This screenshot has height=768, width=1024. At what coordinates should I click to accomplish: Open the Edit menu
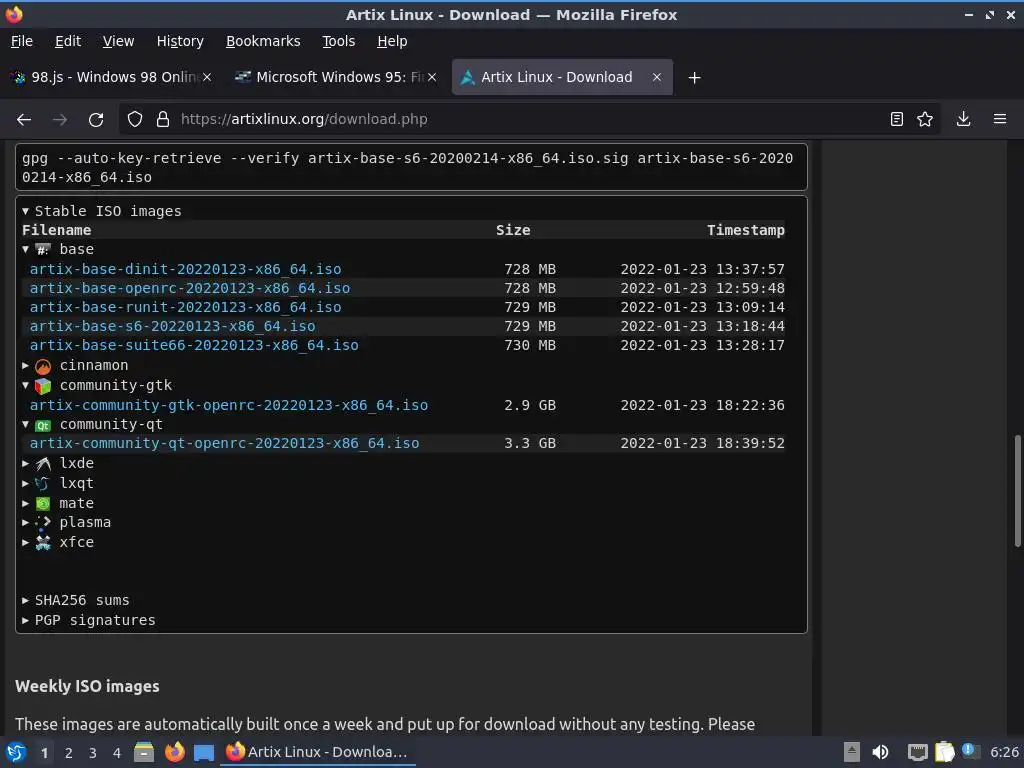point(68,41)
